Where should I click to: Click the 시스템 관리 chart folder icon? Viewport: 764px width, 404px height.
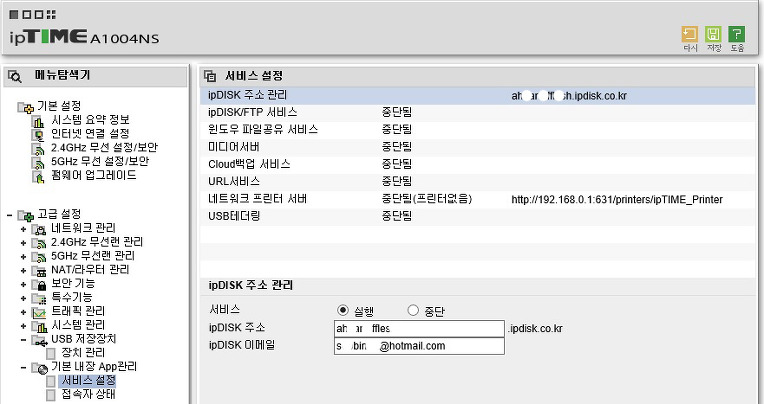[39, 326]
